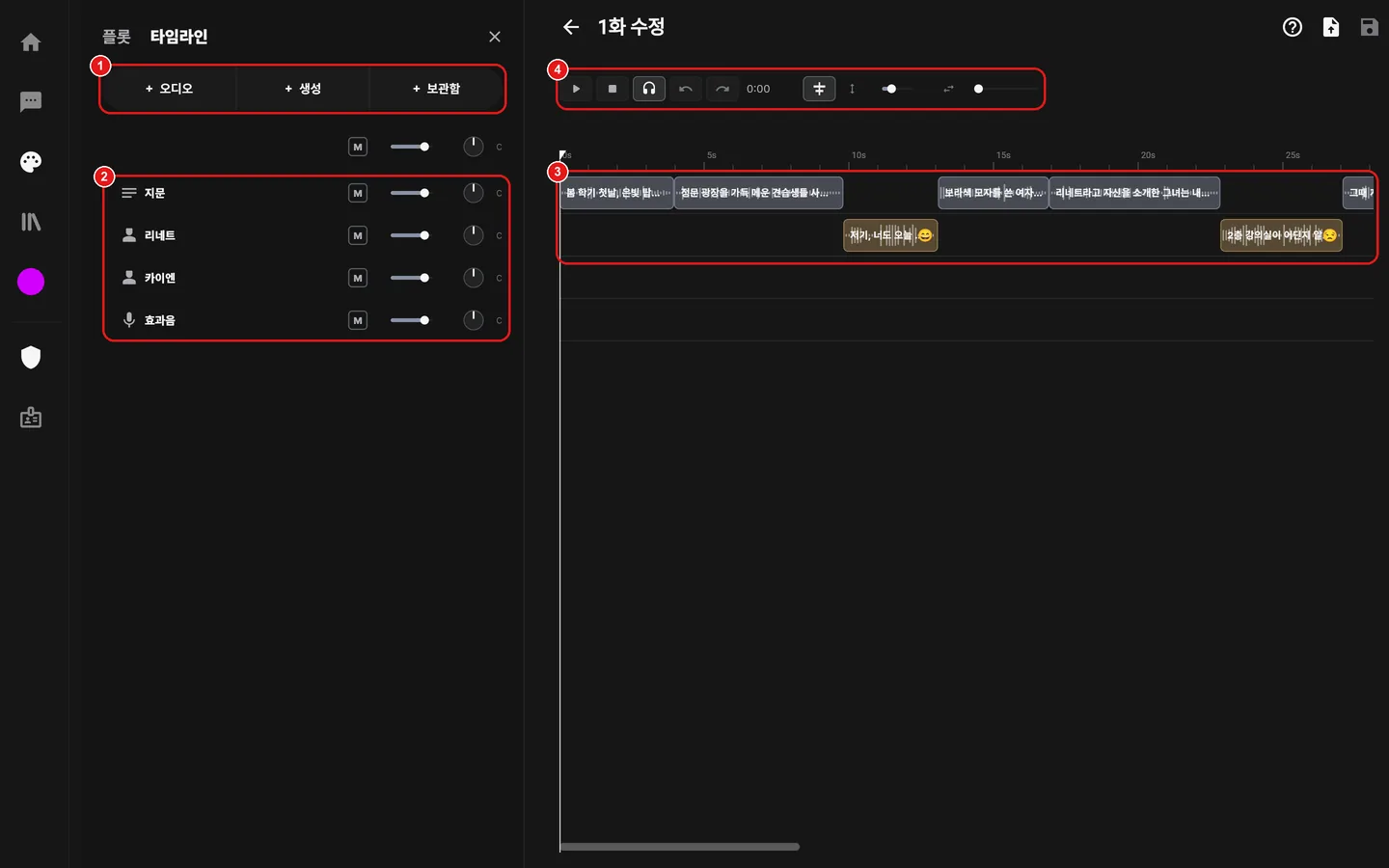This screenshot has height=868, width=1389.
Task: Open the library books sidebar icon
Action: coord(31,222)
